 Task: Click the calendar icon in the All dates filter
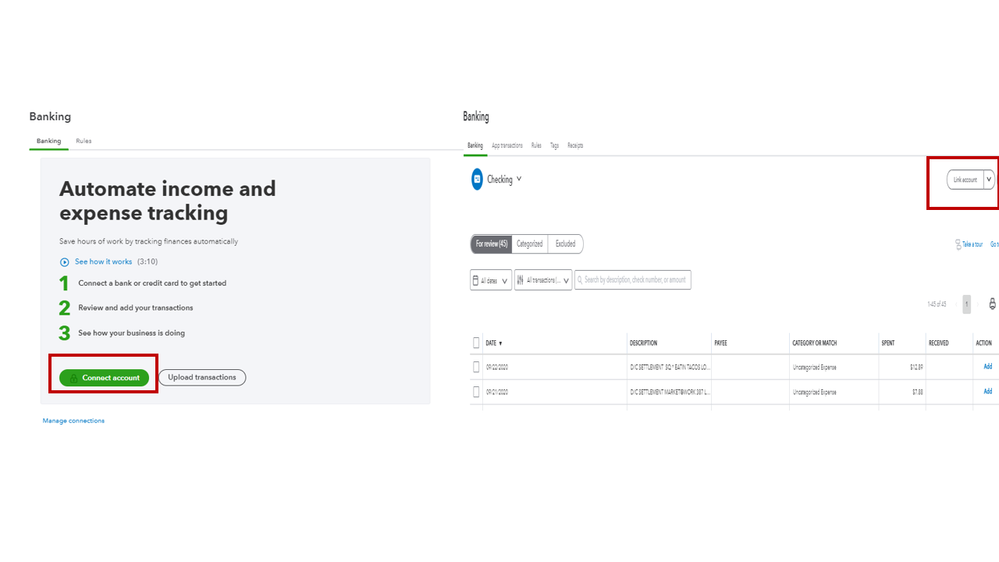[x=475, y=281]
